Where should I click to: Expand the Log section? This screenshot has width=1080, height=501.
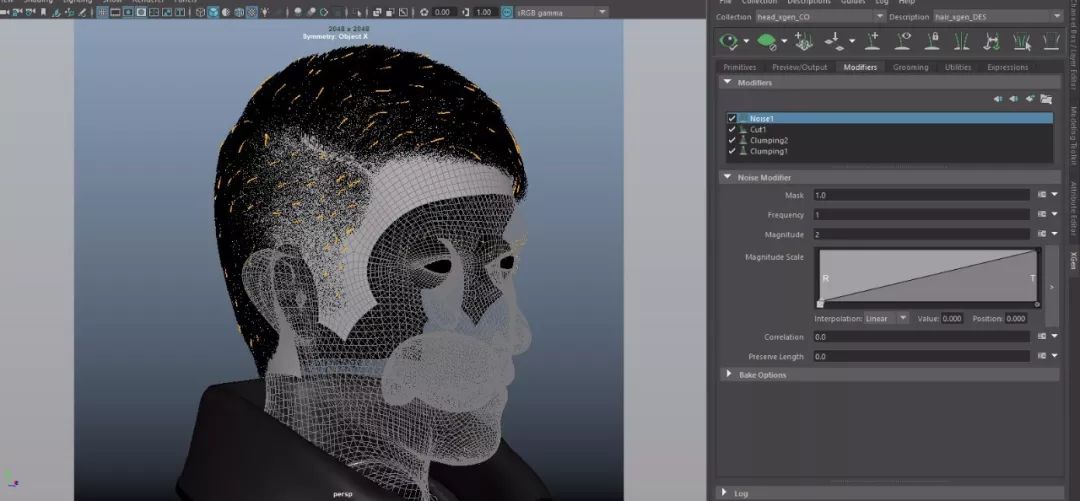click(724, 492)
